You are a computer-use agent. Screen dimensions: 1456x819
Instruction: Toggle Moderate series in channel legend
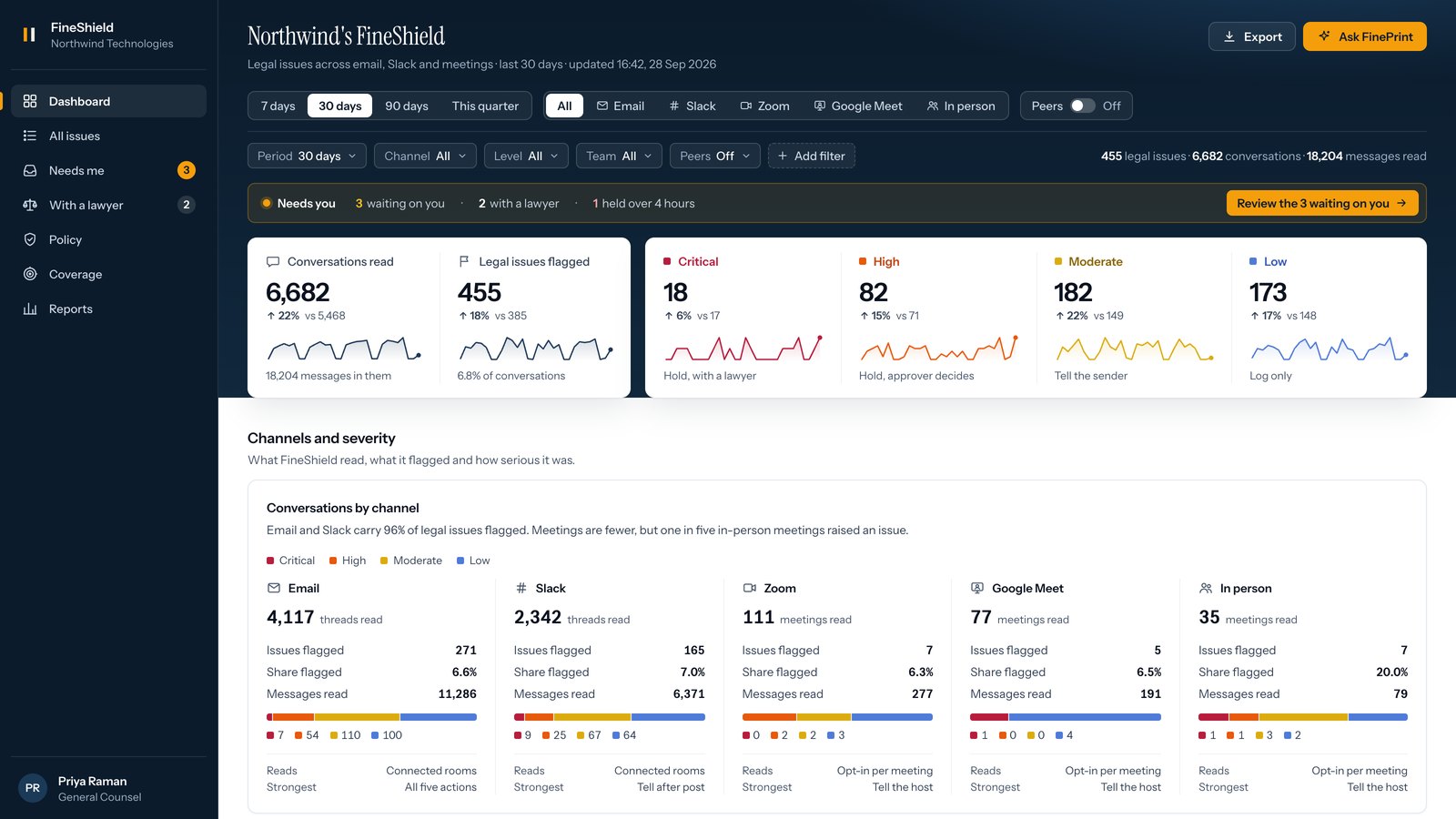pyautogui.click(x=411, y=561)
